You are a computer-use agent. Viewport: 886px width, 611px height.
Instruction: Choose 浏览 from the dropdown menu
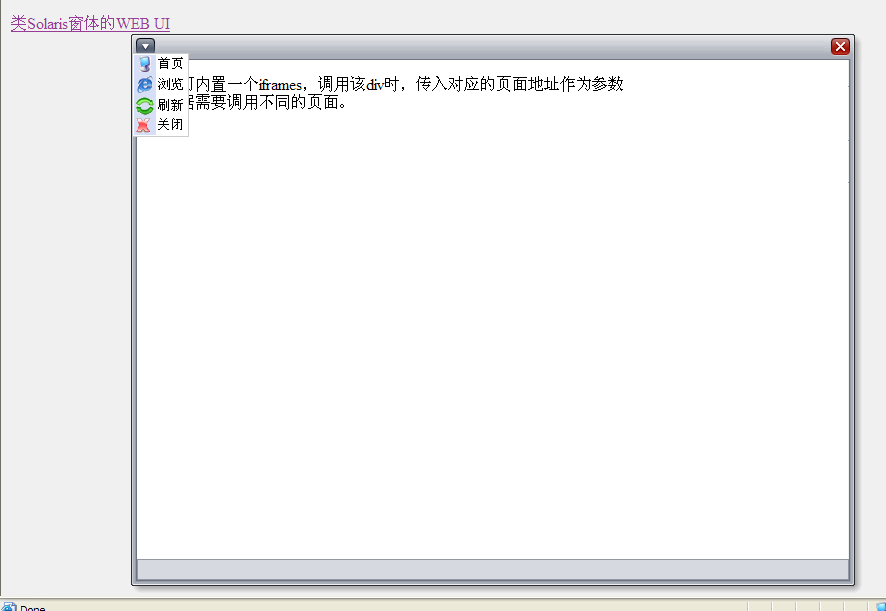click(x=161, y=84)
